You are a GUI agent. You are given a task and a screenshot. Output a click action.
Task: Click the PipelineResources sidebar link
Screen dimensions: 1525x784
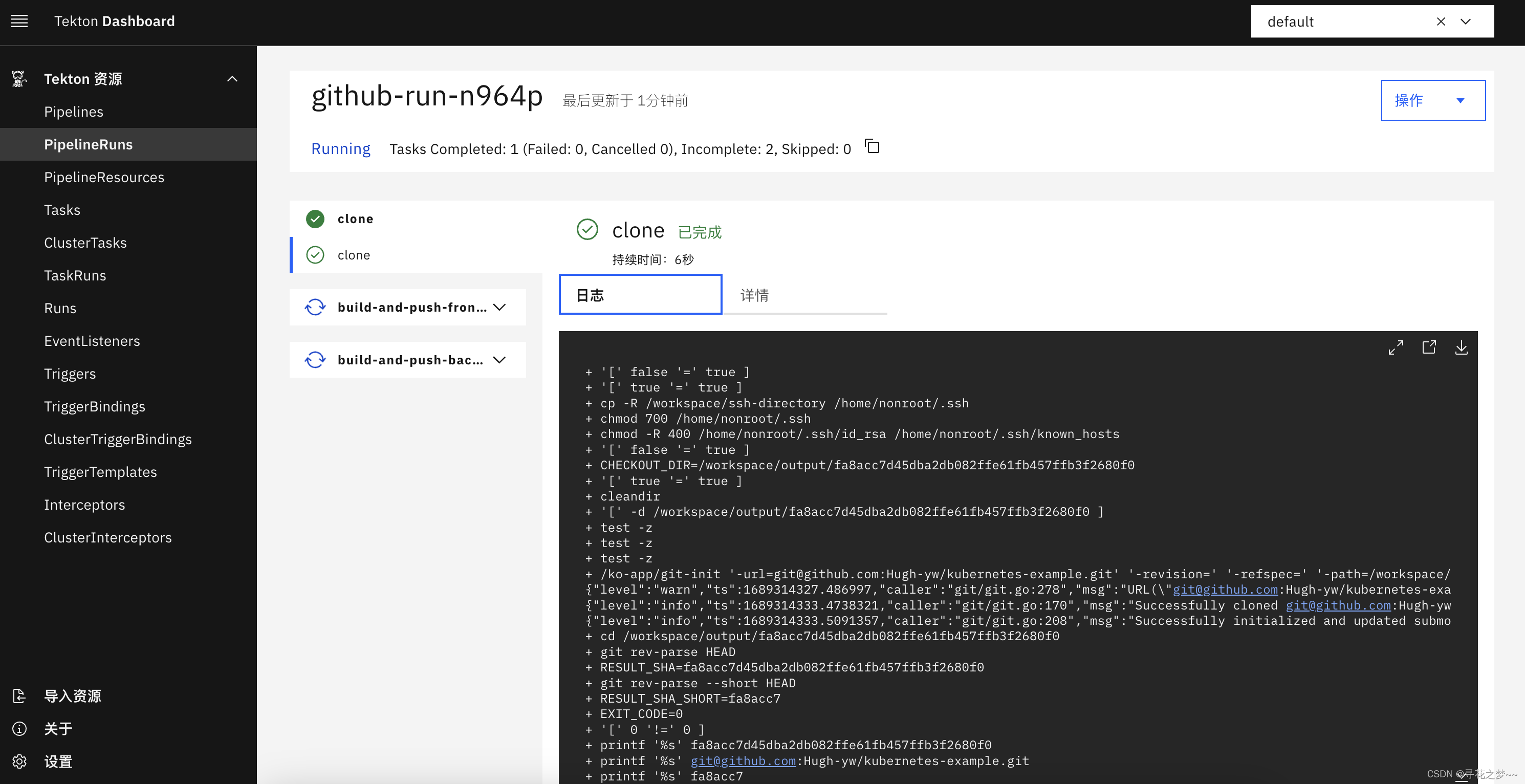[105, 177]
